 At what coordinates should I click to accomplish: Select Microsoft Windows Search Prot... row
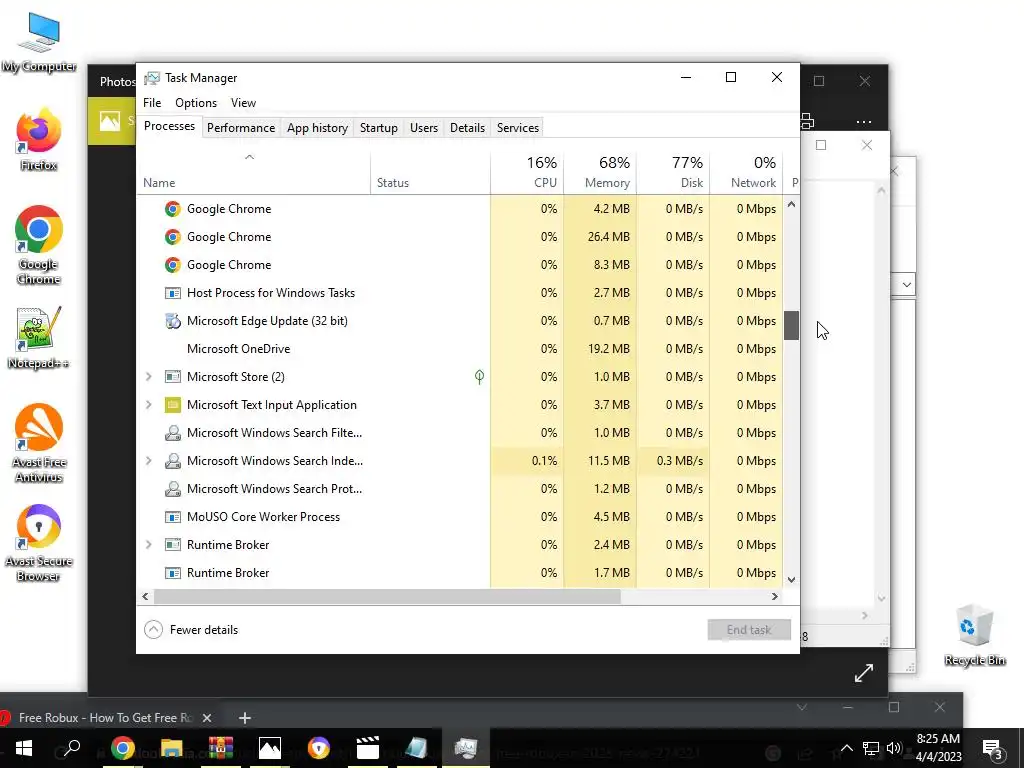pos(460,488)
